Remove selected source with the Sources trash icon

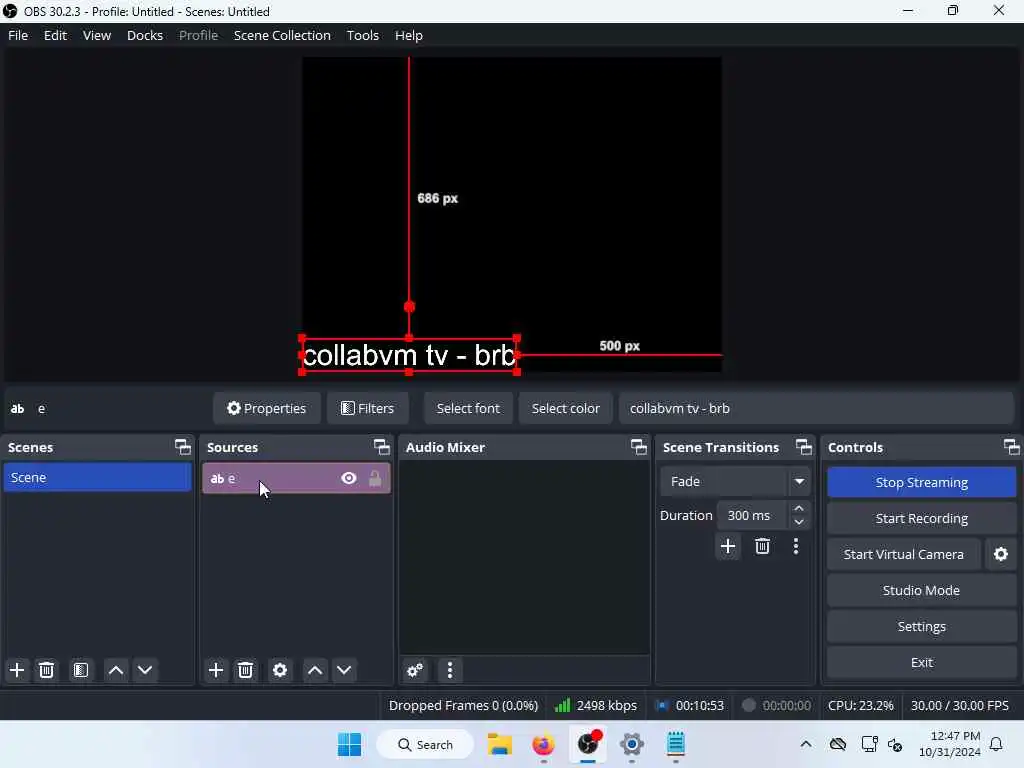pyautogui.click(x=246, y=670)
